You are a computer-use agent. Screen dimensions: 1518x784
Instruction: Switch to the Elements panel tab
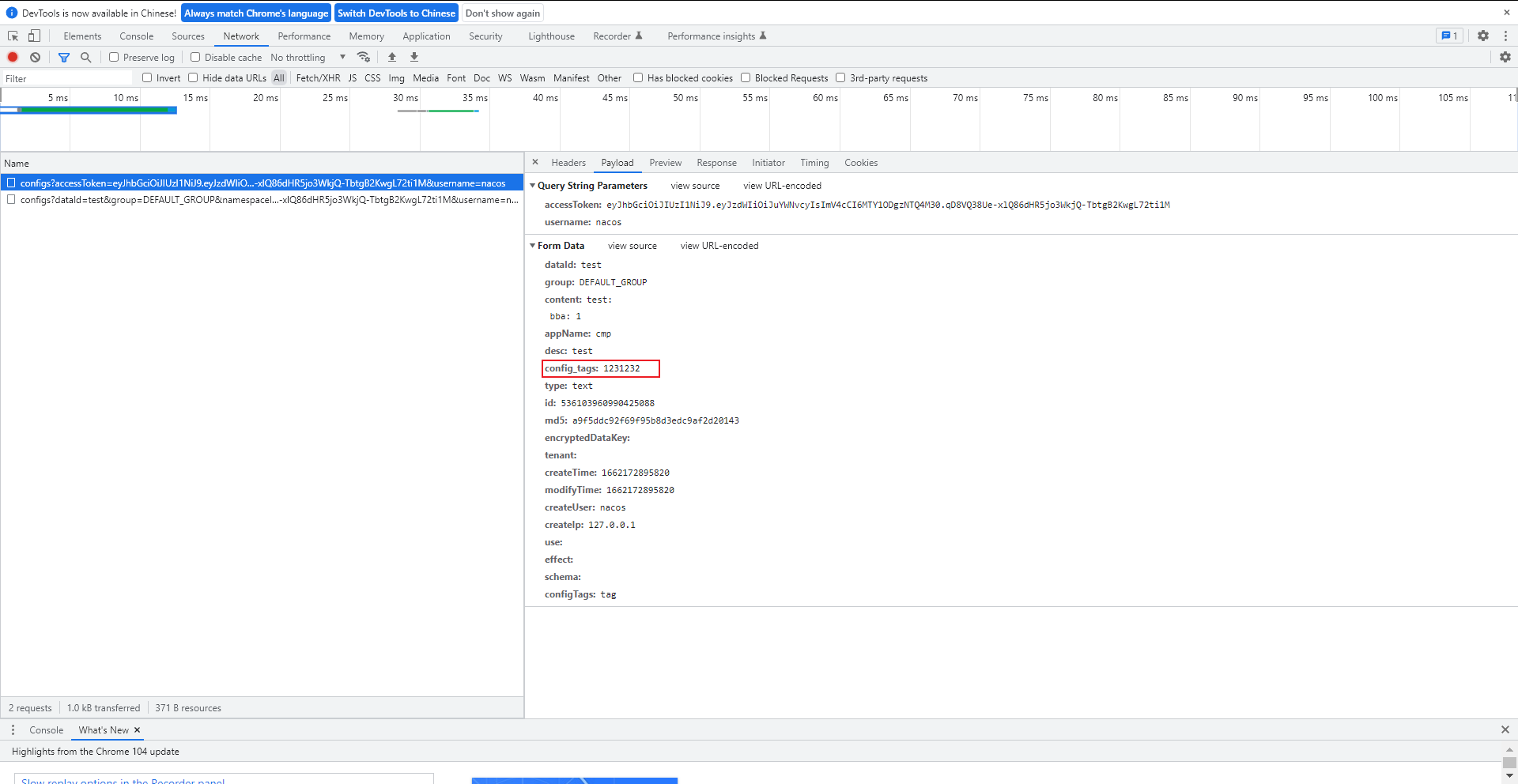click(x=82, y=36)
